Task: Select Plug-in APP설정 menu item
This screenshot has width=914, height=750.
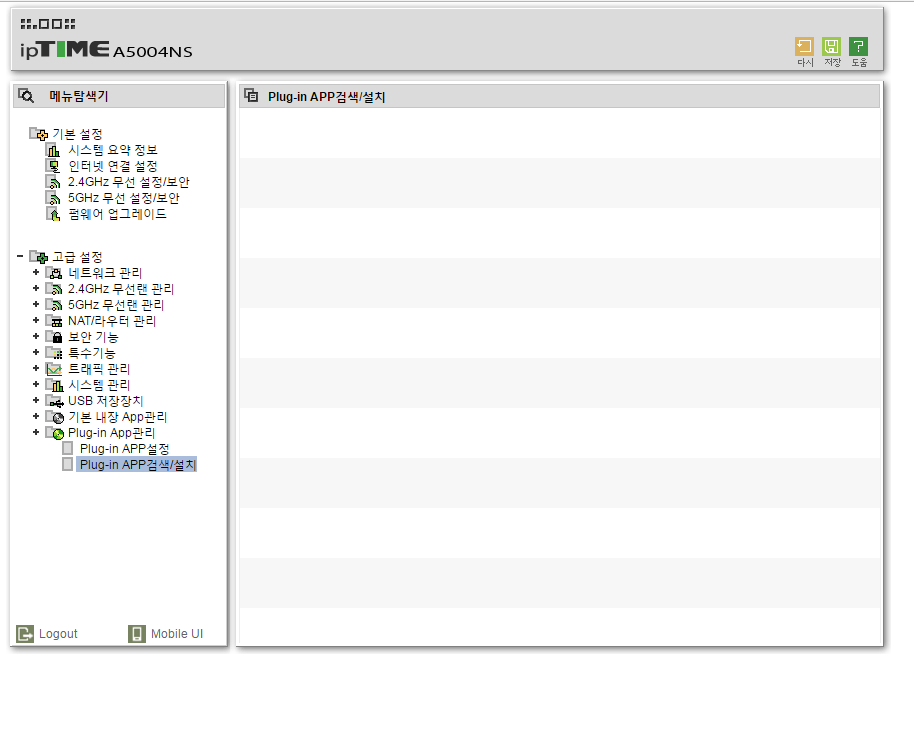Action: point(124,449)
